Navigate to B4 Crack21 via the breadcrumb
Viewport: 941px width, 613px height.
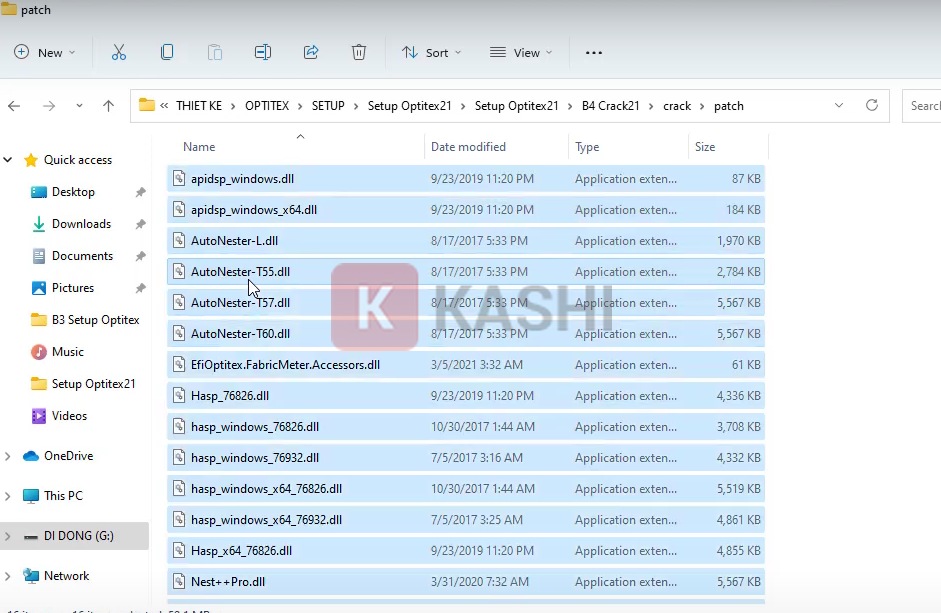point(610,105)
